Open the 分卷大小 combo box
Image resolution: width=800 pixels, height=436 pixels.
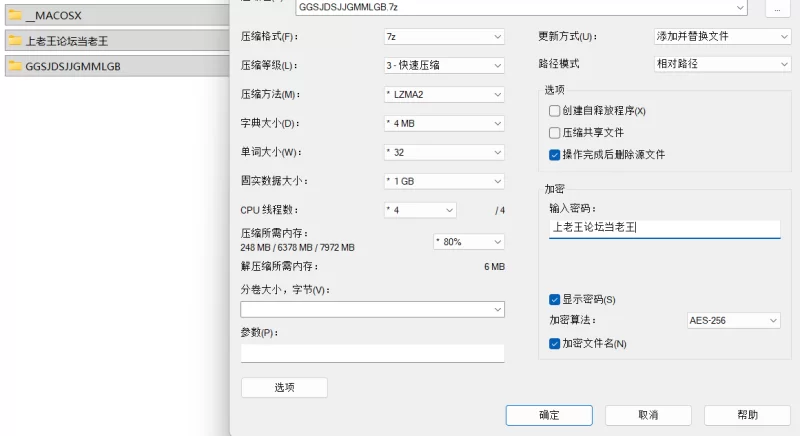click(372, 310)
